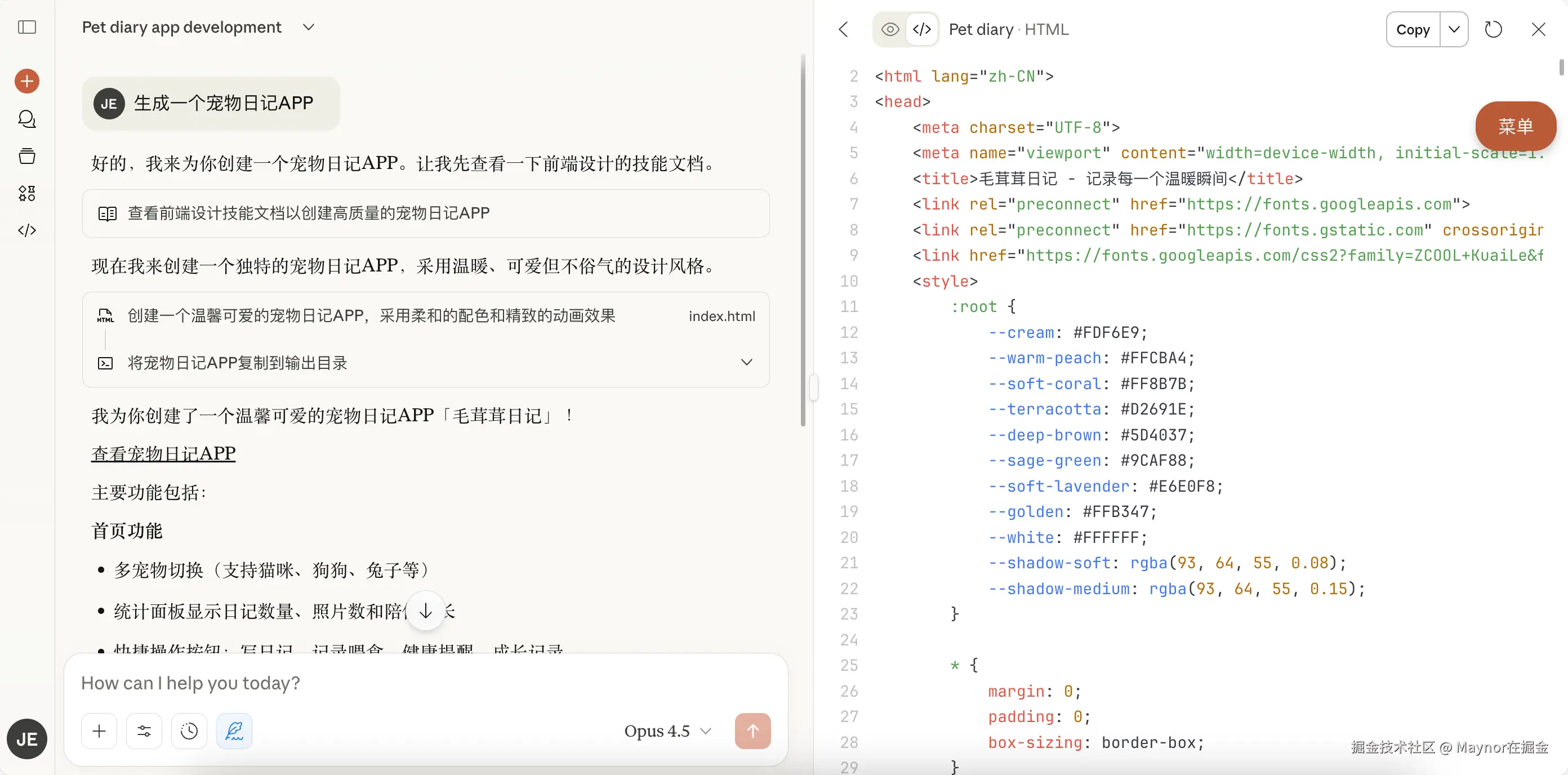Open the 查看宠物日记APP link
The image size is (1568, 775).
tap(163, 453)
